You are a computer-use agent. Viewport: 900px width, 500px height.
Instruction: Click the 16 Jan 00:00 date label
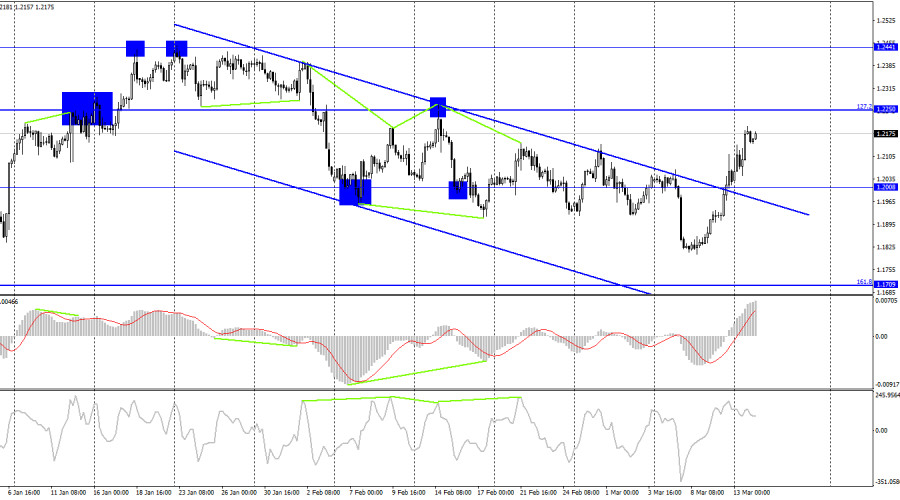click(111, 493)
